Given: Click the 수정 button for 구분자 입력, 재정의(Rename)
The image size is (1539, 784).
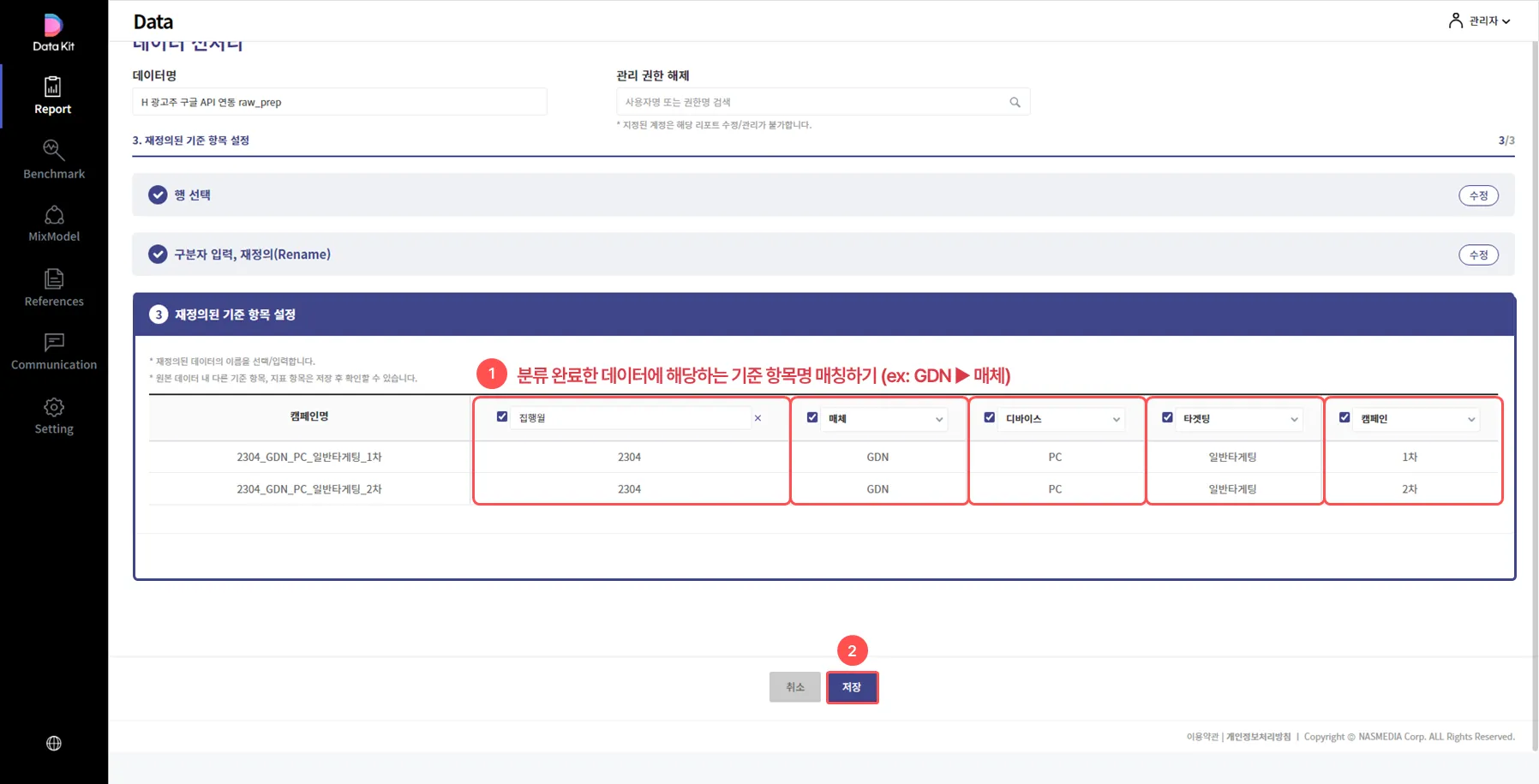Looking at the screenshot, I should 1479,254.
